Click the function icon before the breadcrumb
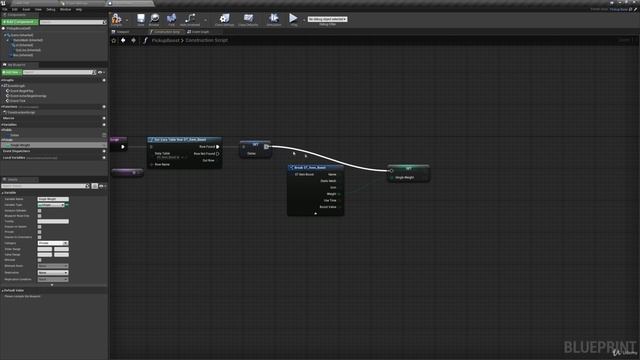This screenshot has height=360, width=640. (145, 40)
